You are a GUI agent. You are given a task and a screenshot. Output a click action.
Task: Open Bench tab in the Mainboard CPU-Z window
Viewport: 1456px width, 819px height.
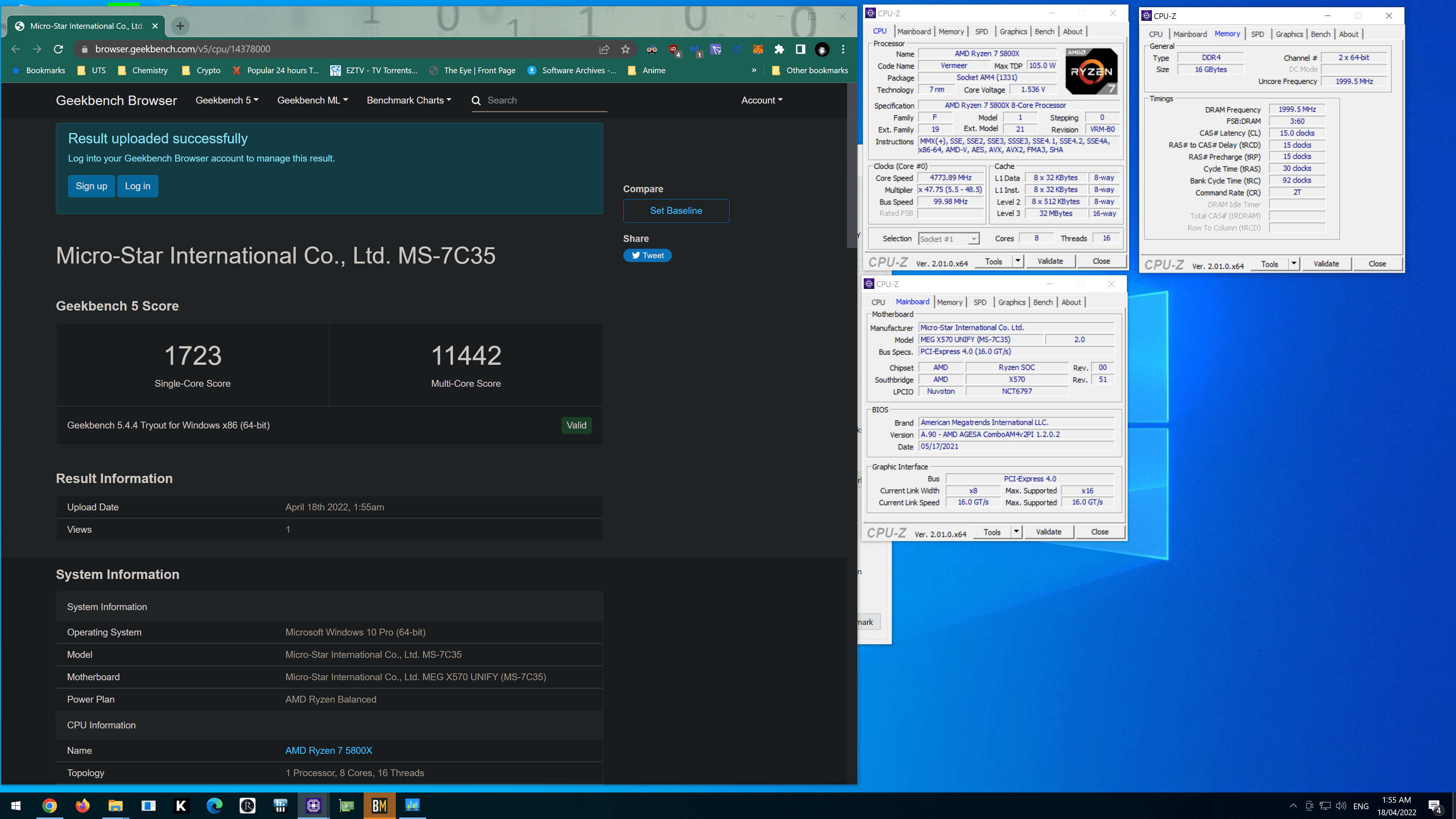tap(1043, 303)
